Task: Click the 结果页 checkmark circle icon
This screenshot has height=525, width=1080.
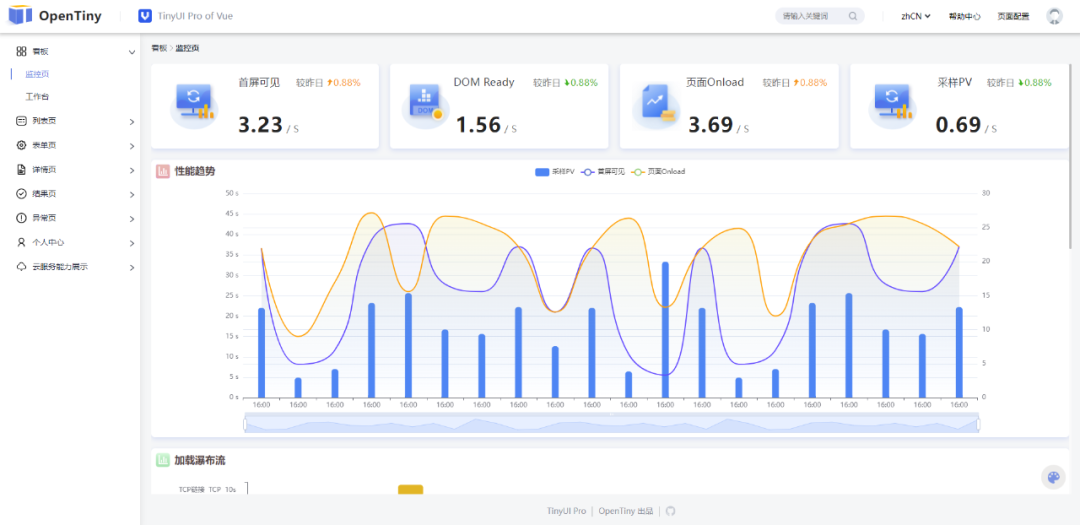Action: 21,194
